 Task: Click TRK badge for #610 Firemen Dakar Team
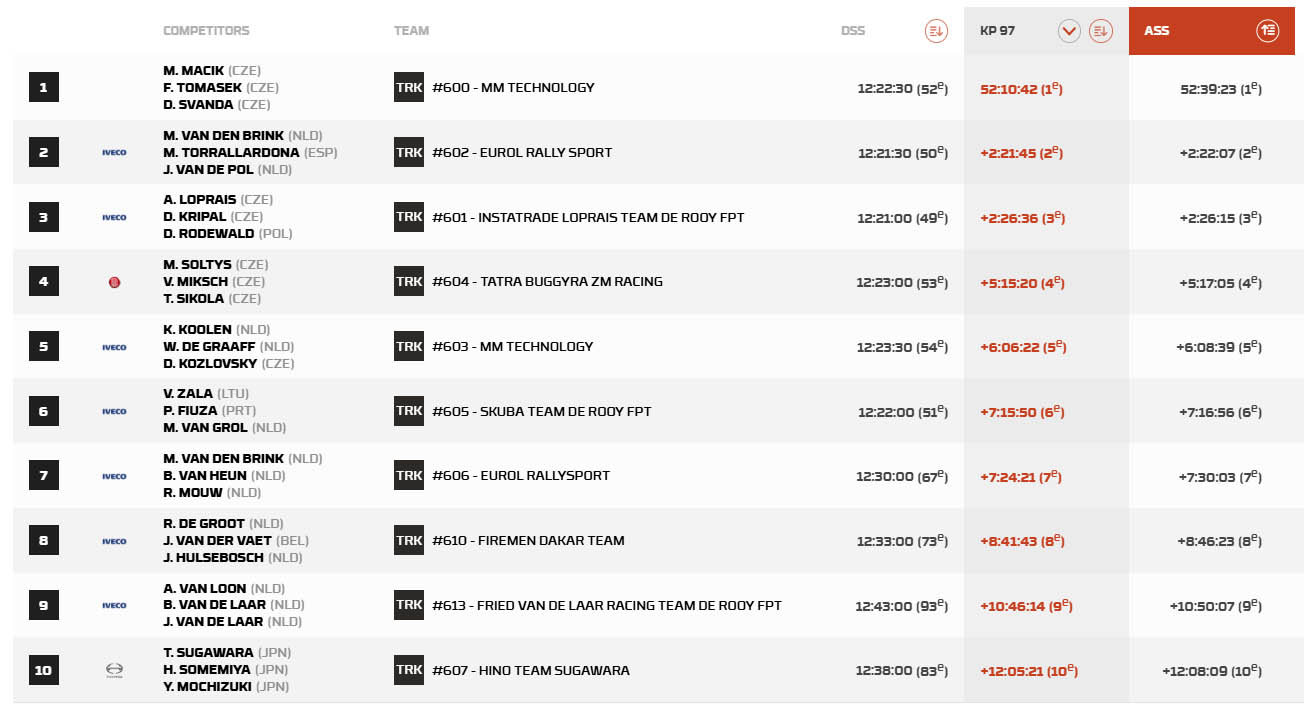(409, 540)
